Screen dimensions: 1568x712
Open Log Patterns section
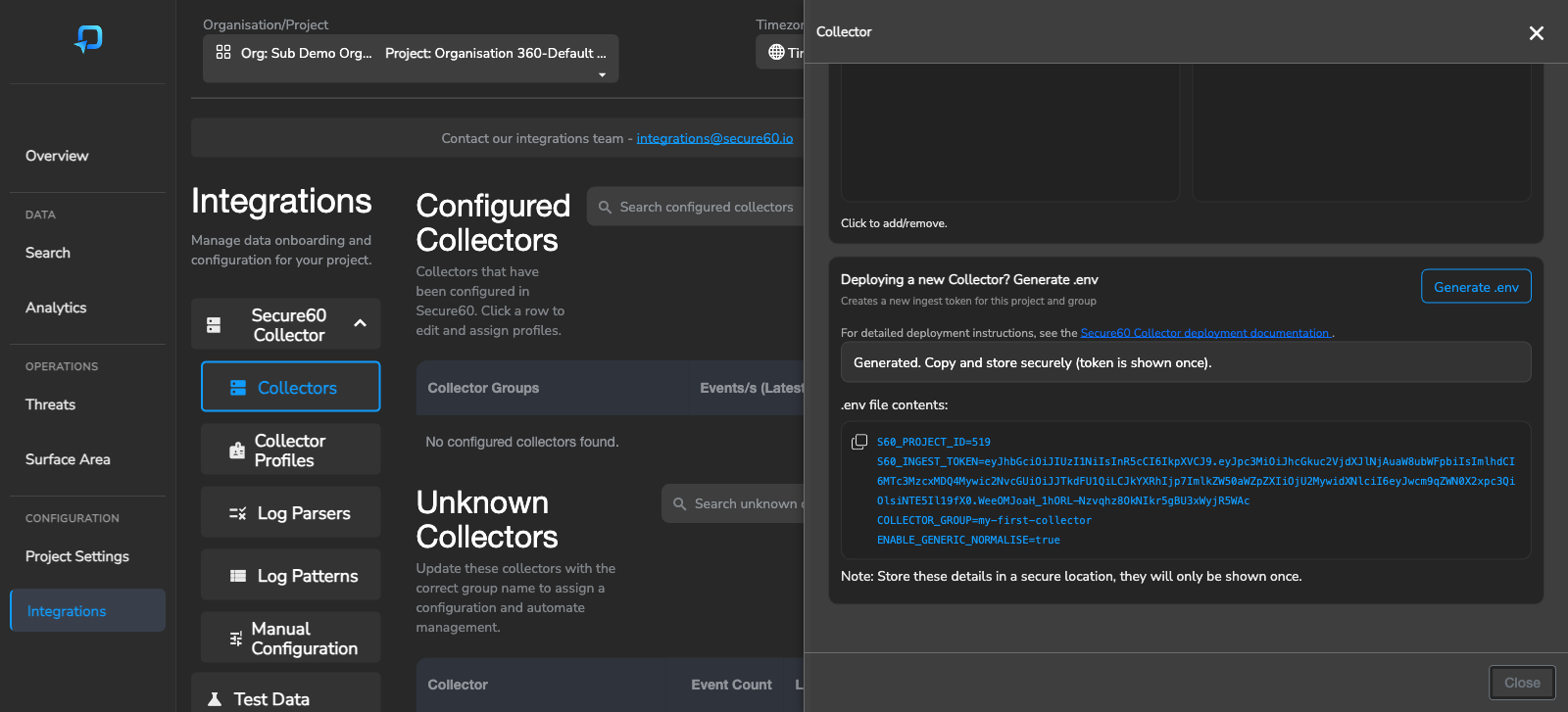tap(291, 575)
